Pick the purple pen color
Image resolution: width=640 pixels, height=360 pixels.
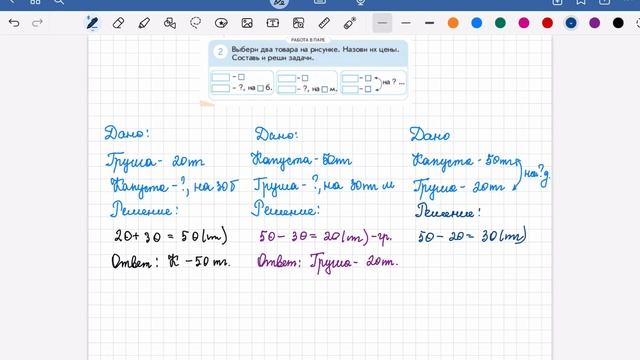pos(595,23)
